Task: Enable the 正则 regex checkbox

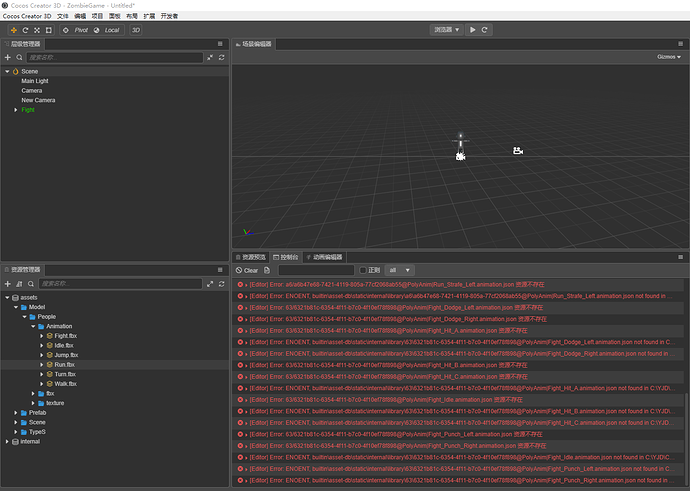Action: pyautogui.click(x=363, y=270)
